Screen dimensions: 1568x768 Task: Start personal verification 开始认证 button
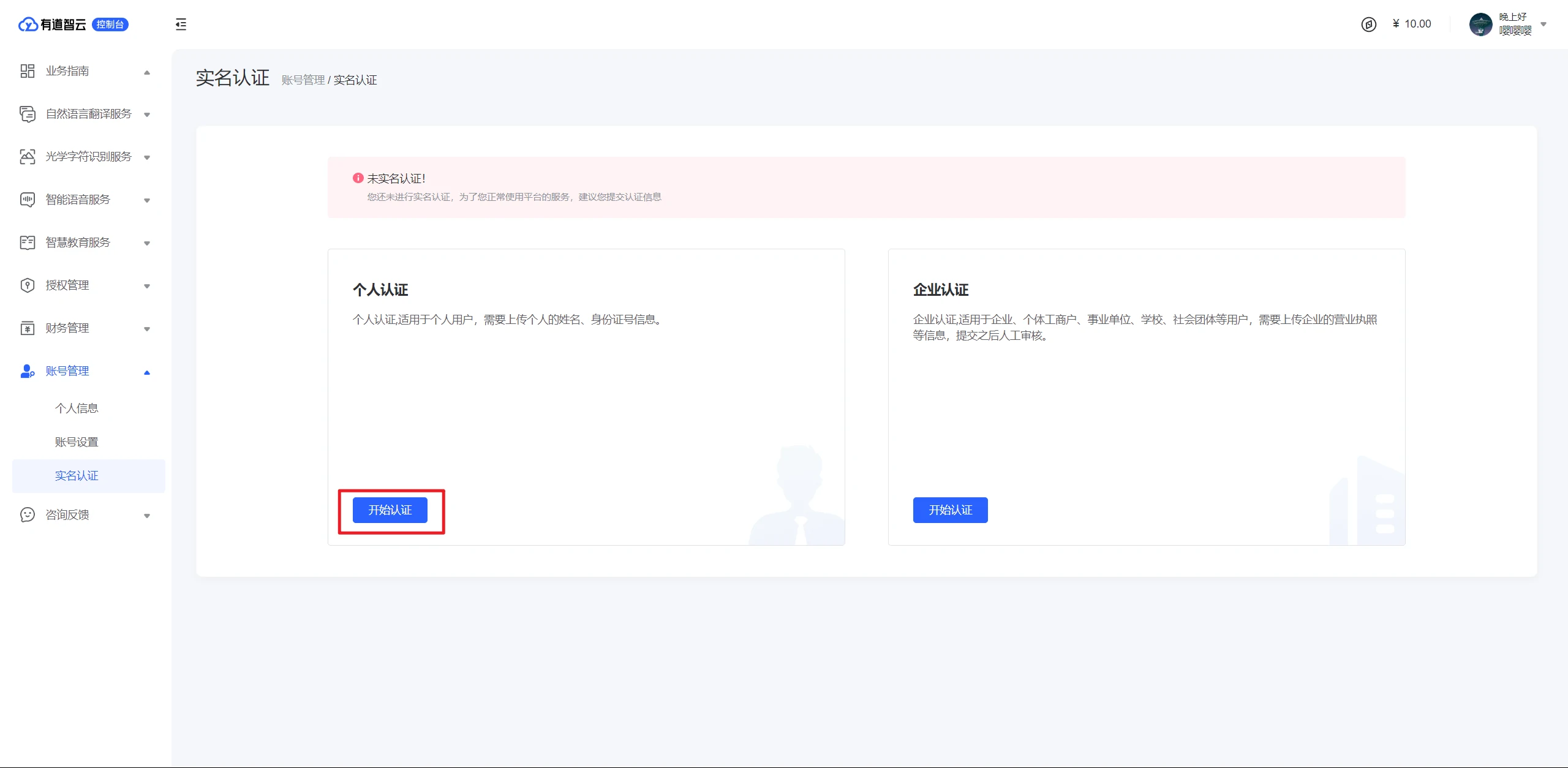tap(390, 510)
